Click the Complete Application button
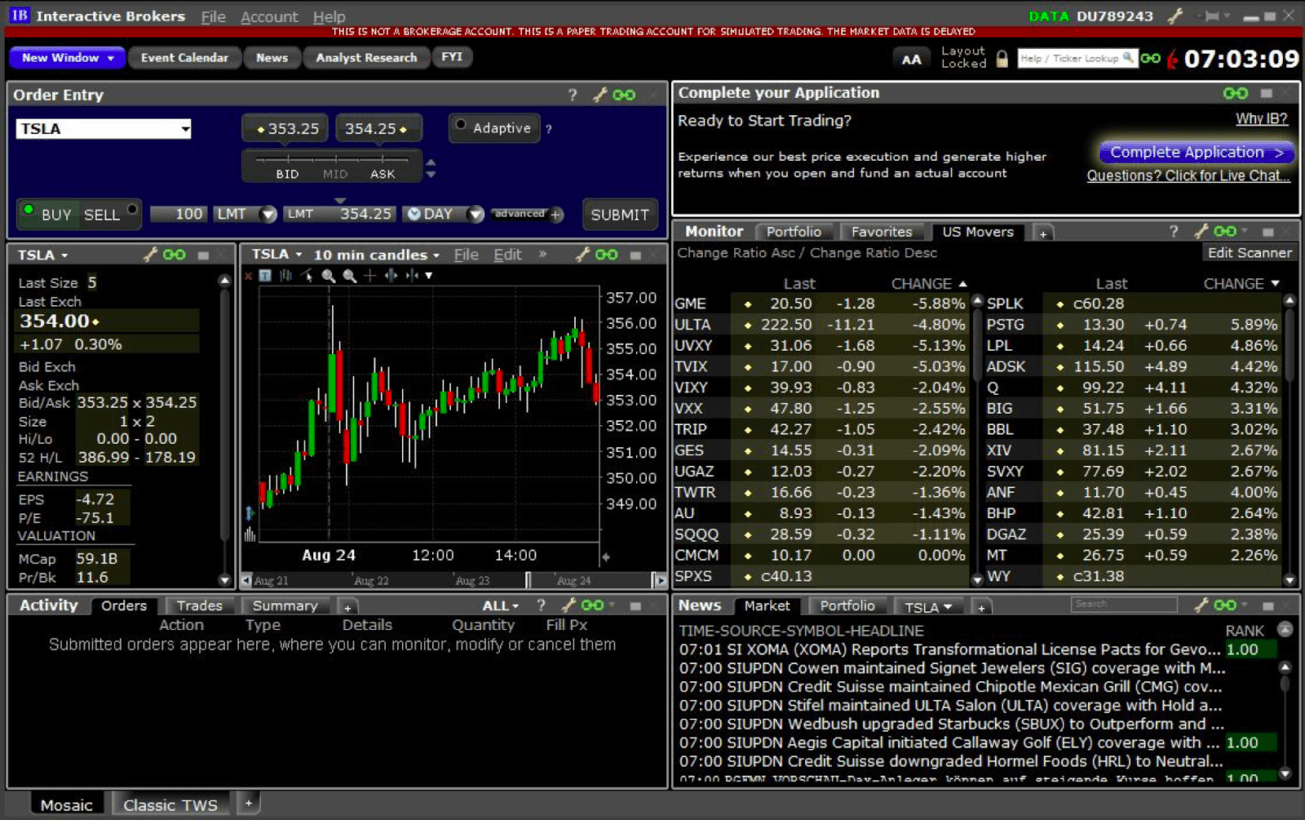 [x=1193, y=152]
